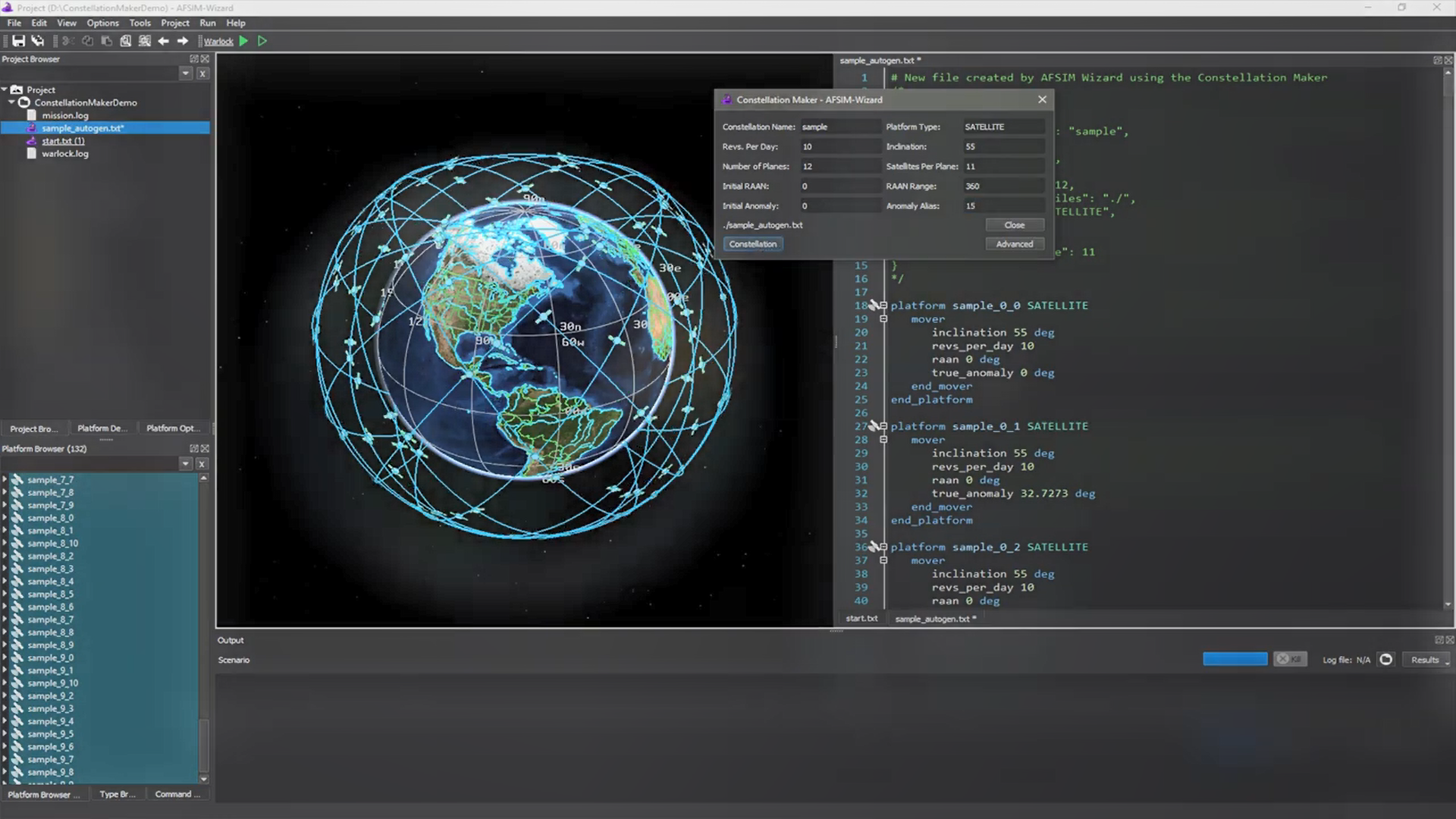Click the back navigation arrow
Image resolution: width=1456 pixels, height=819 pixels.
163,41
